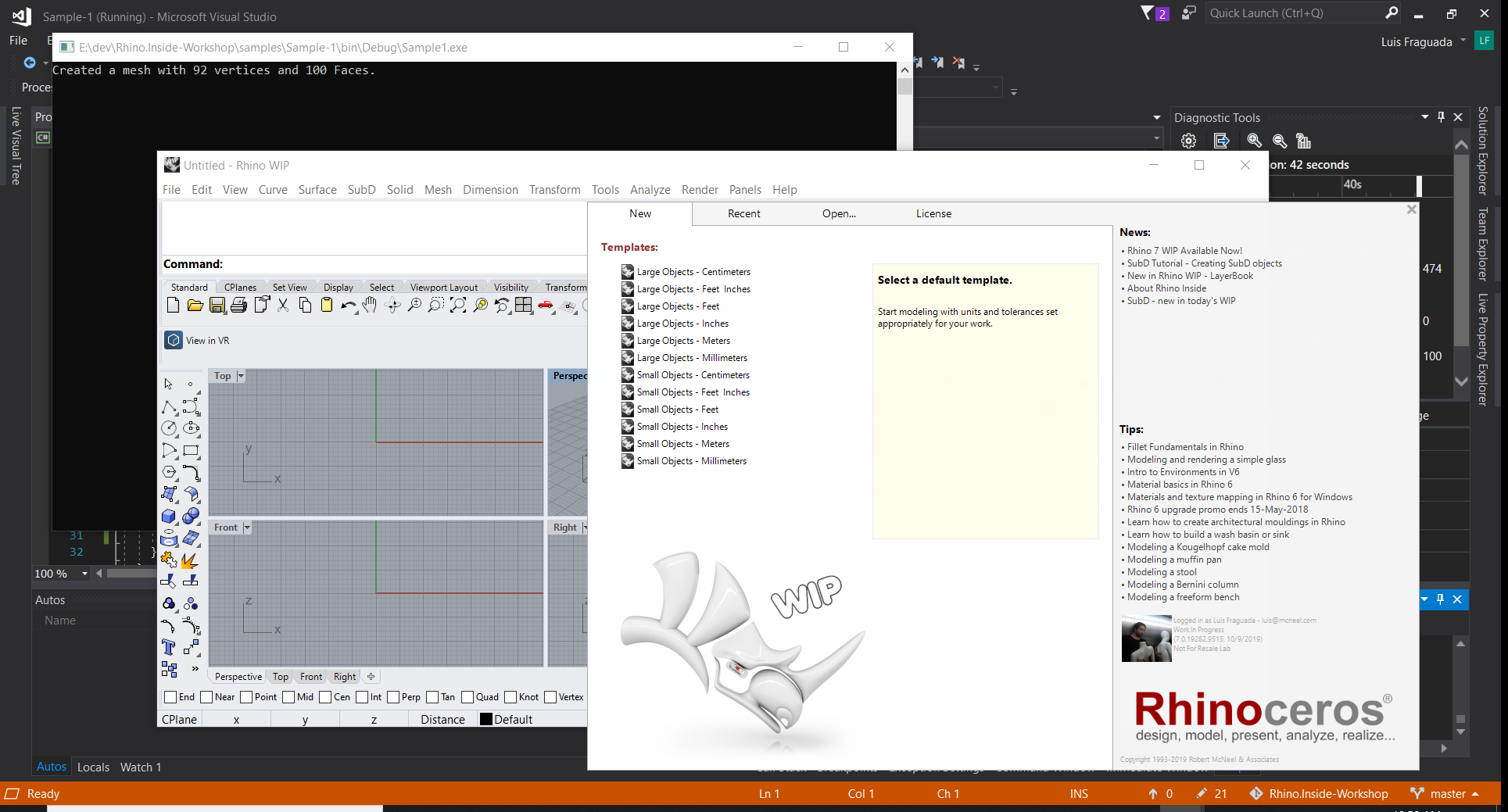Click the Copy icon in Rhino toolbar
This screenshot has width=1508, height=812.
(305, 306)
